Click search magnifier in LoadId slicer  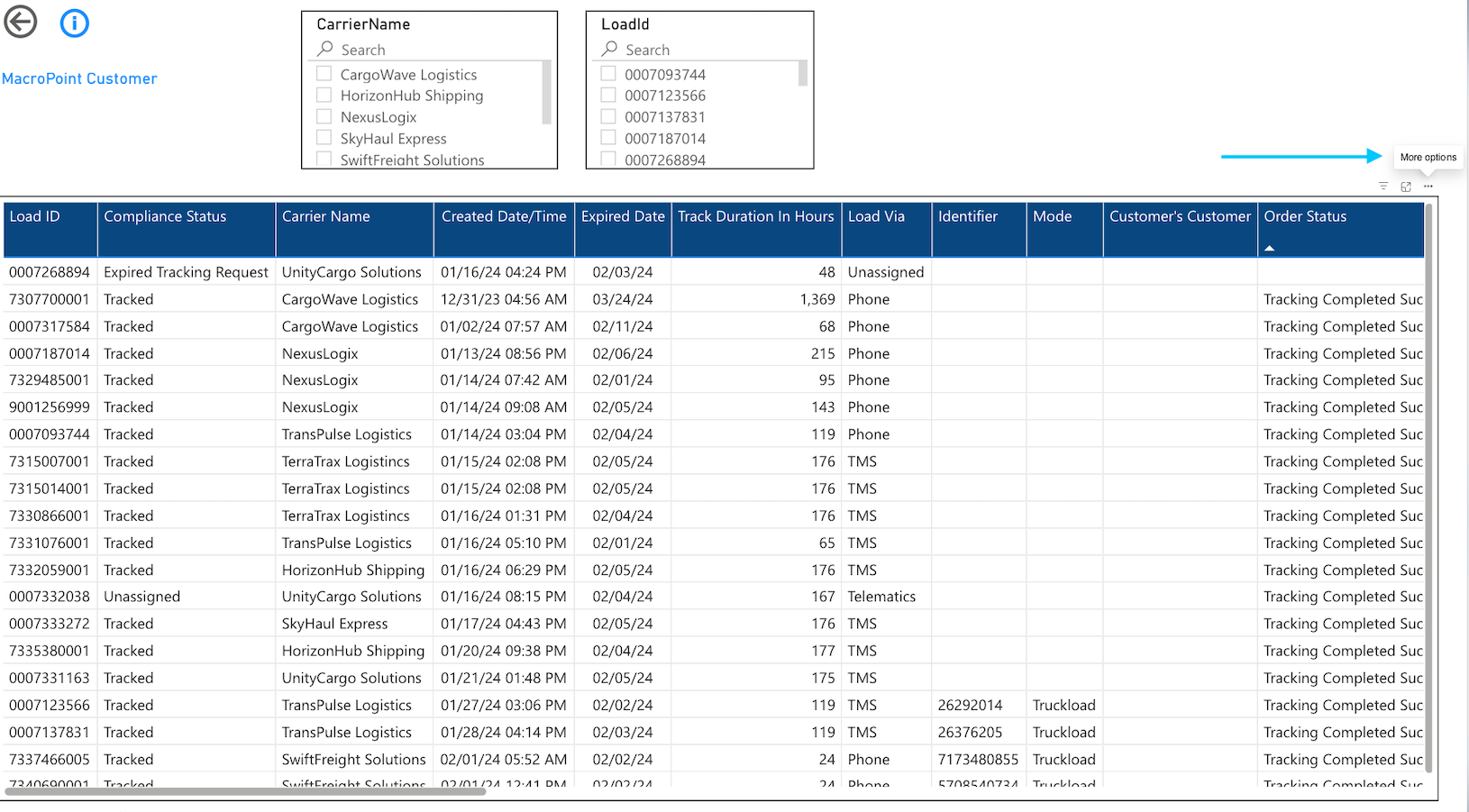coord(610,49)
